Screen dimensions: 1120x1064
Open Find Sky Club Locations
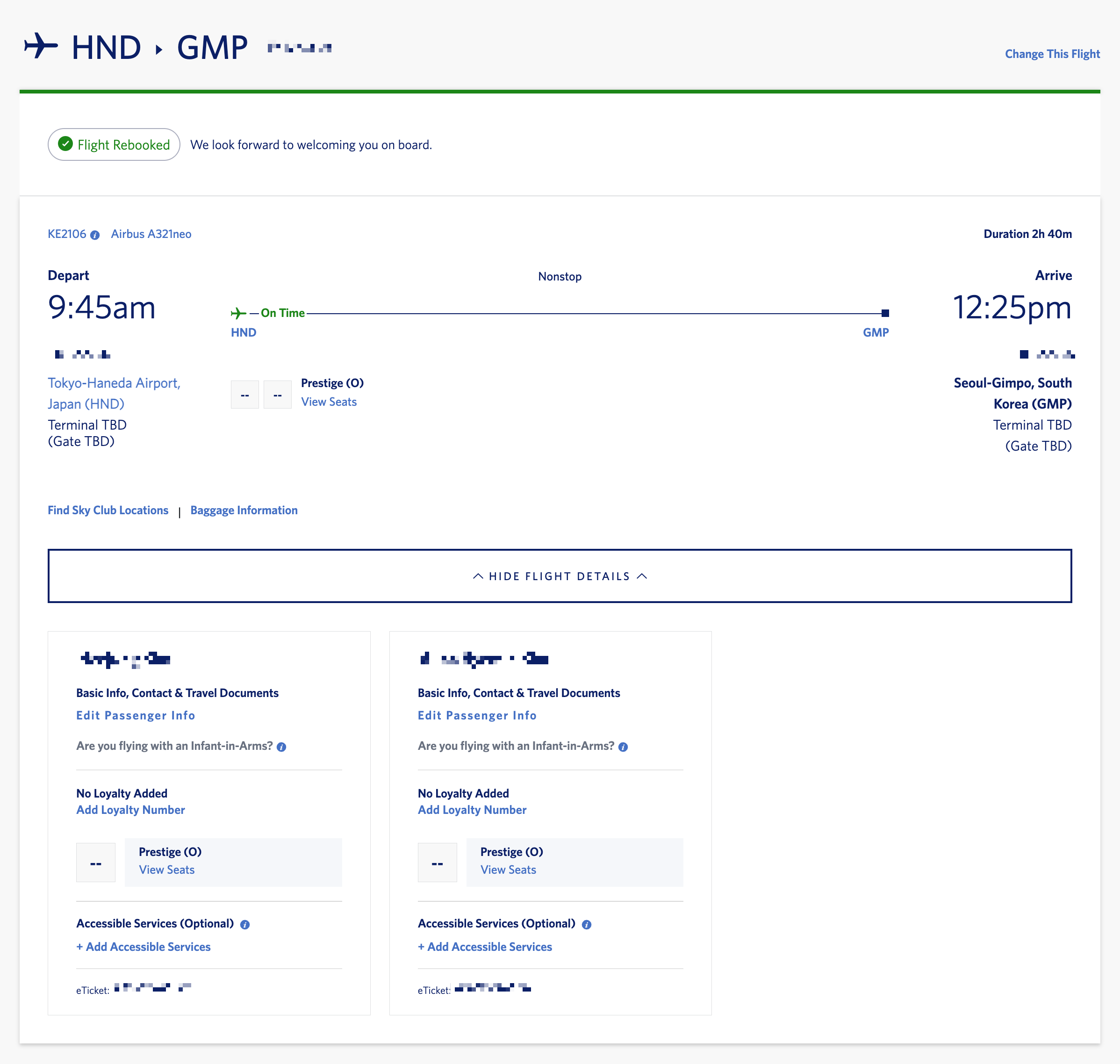(x=108, y=510)
